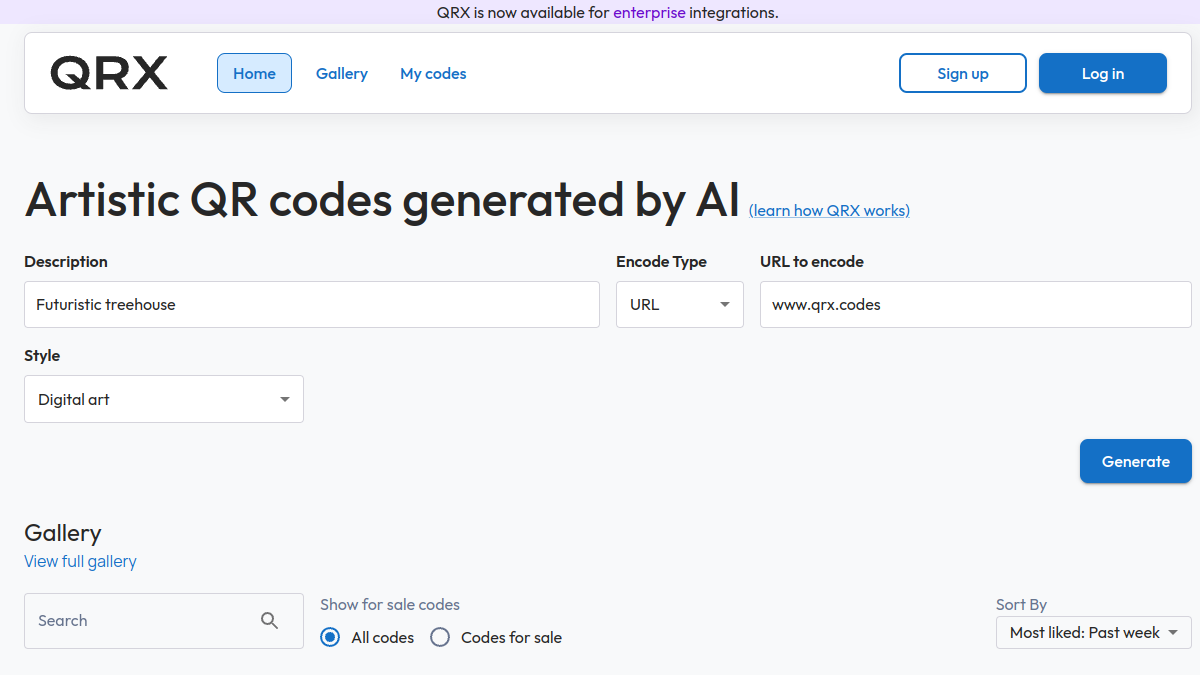The height and width of the screenshot is (675, 1200).
Task: Follow the enterprise link in the banner
Action: pos(649,13)
